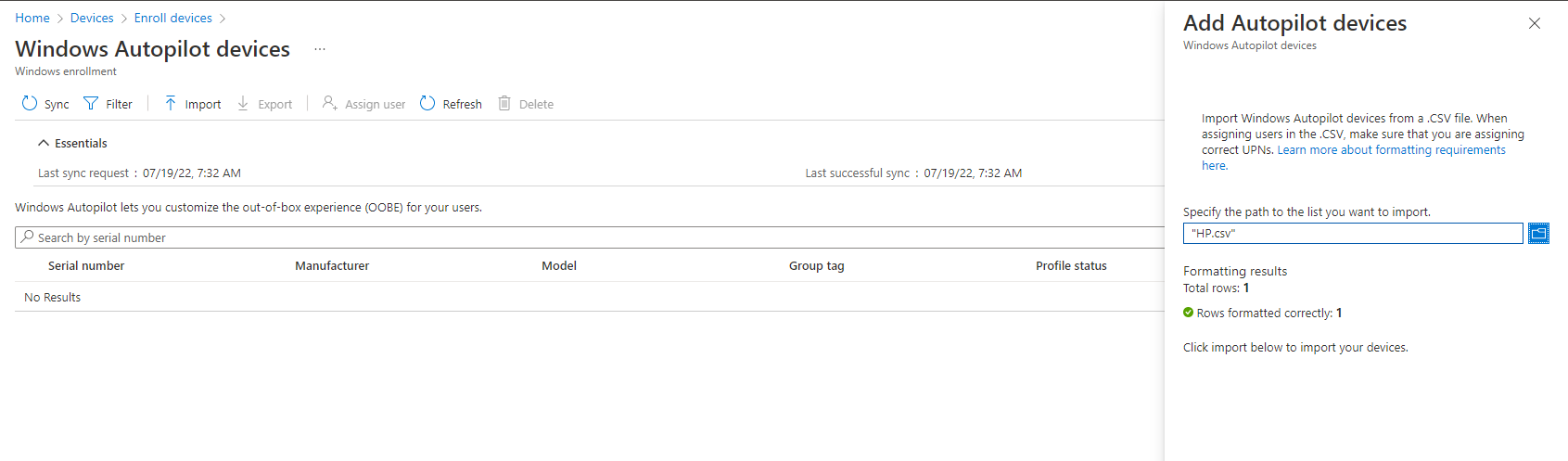The height and width of the screenshot is (461, 1568).
Task: Sort by Group tag column
Action: point(817,265)
